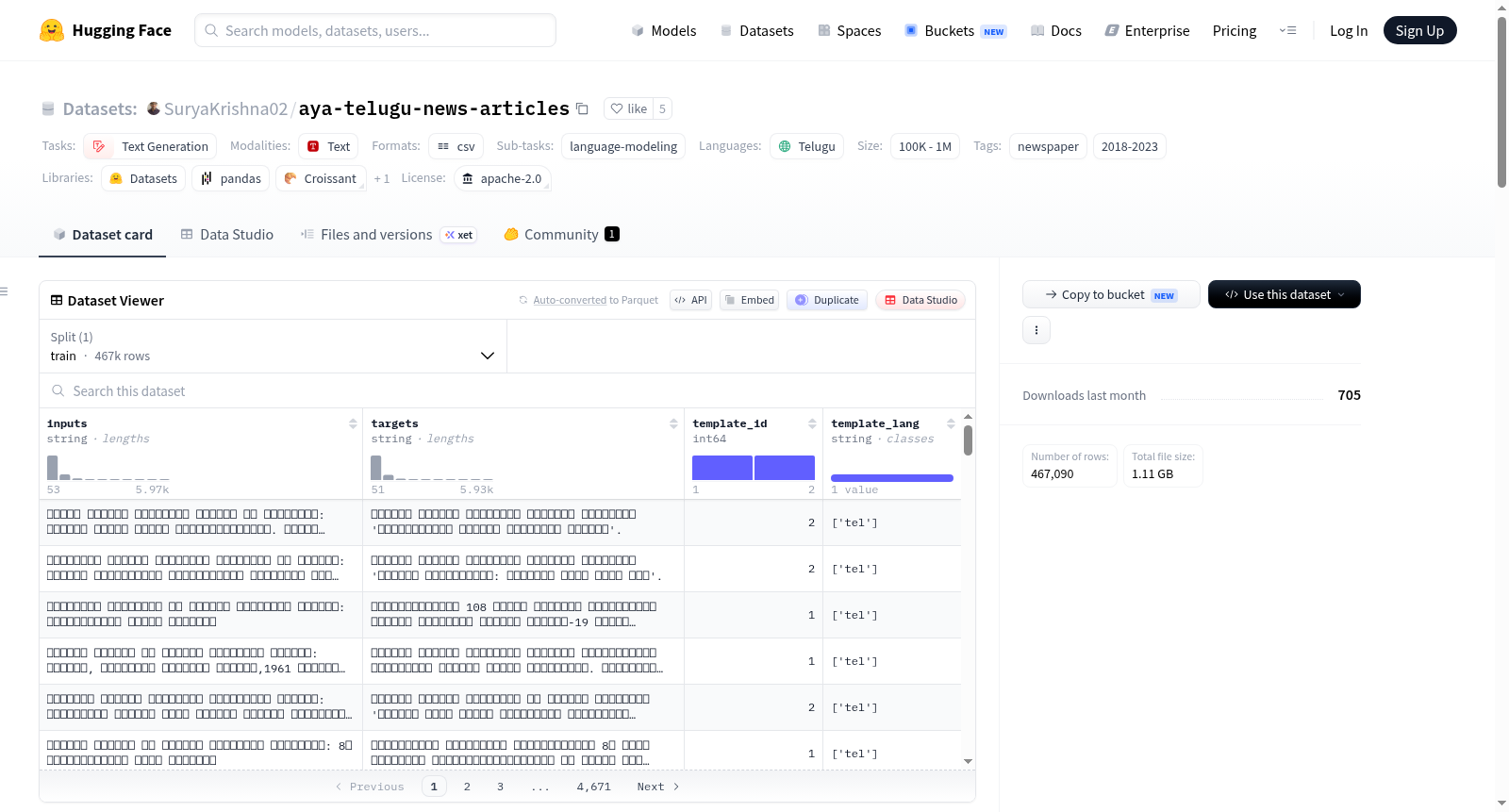Click the Pricing link
This screenshot has height=812, width=1509.
pos(1235,31)
